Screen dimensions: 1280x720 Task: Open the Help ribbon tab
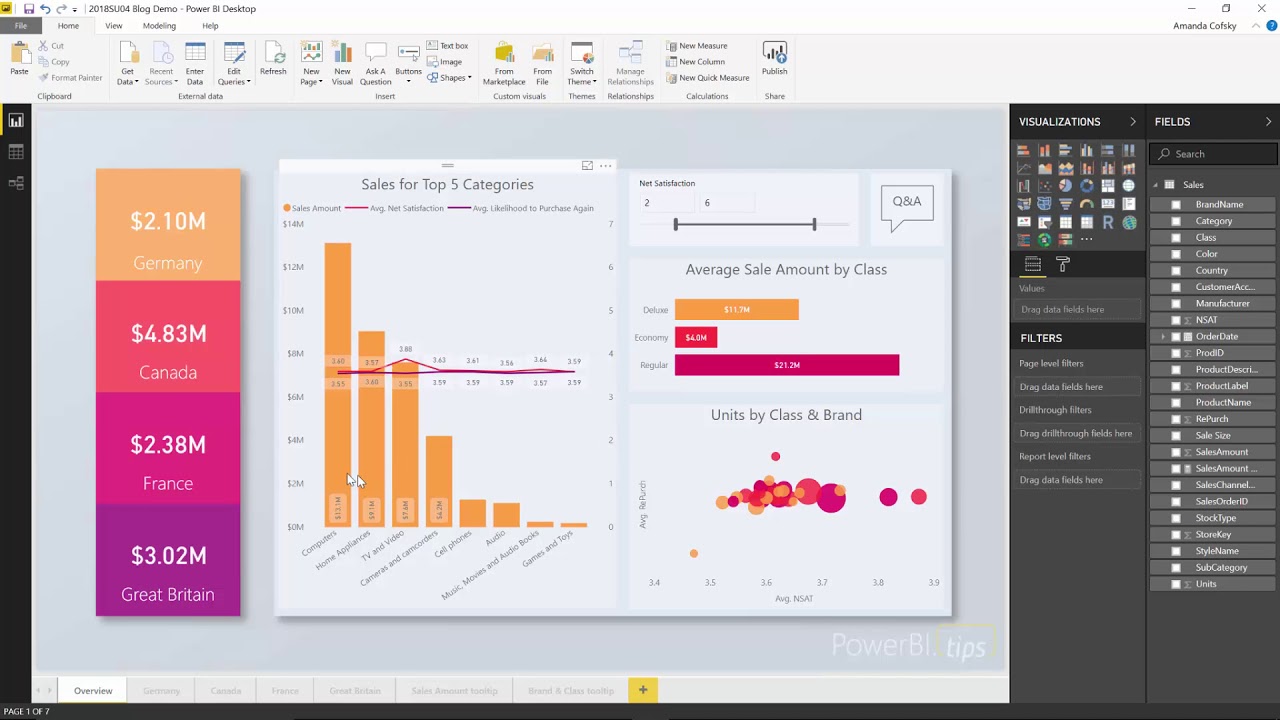210,26
